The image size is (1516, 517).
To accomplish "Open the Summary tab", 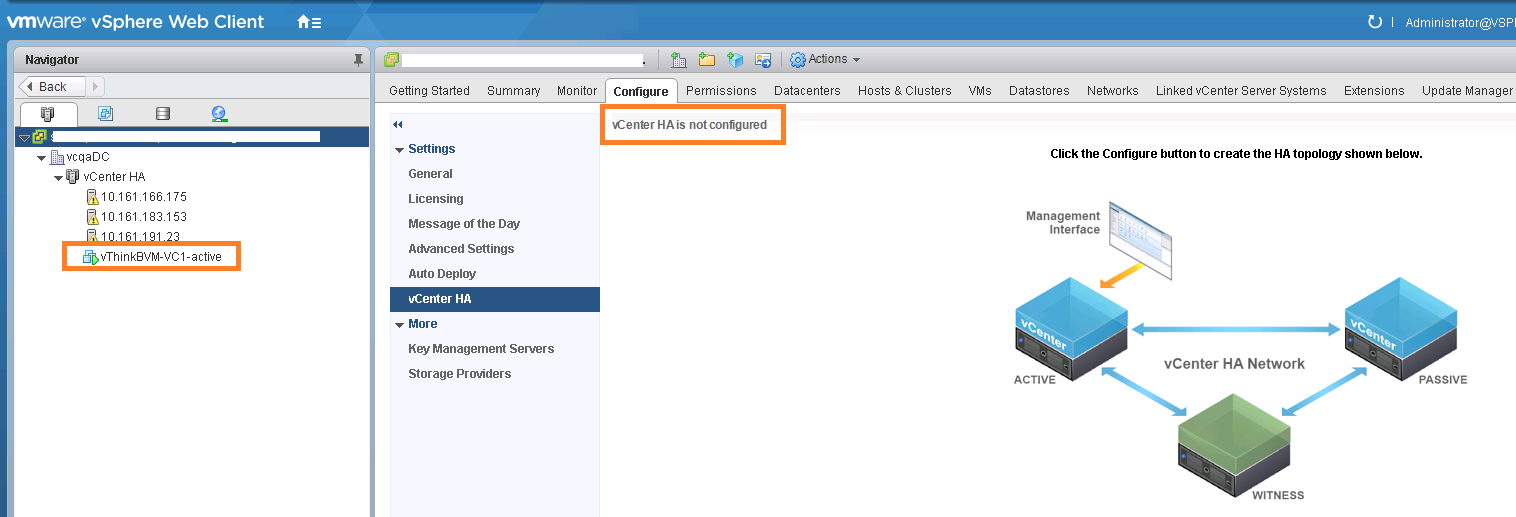I will click(513, 91).
